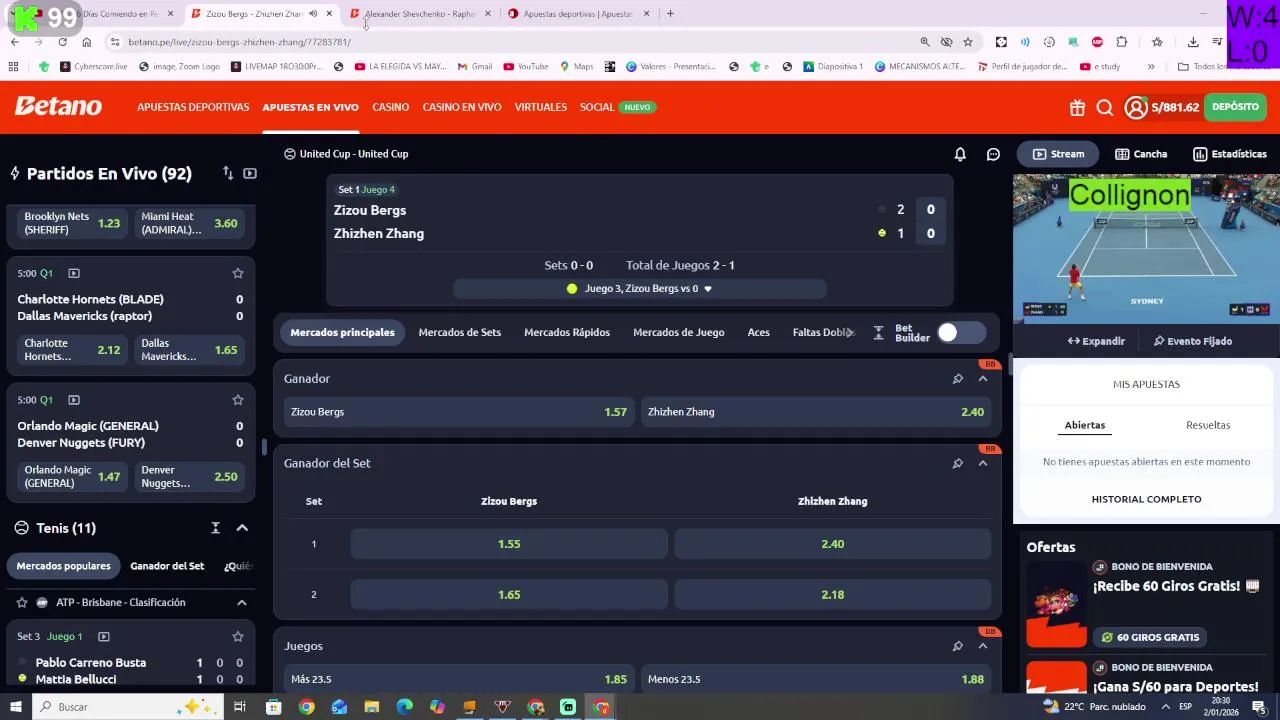Bet on Denver Nuggets at 2.50
Screen dimensions: 1280x720
[x=189, y=477]
